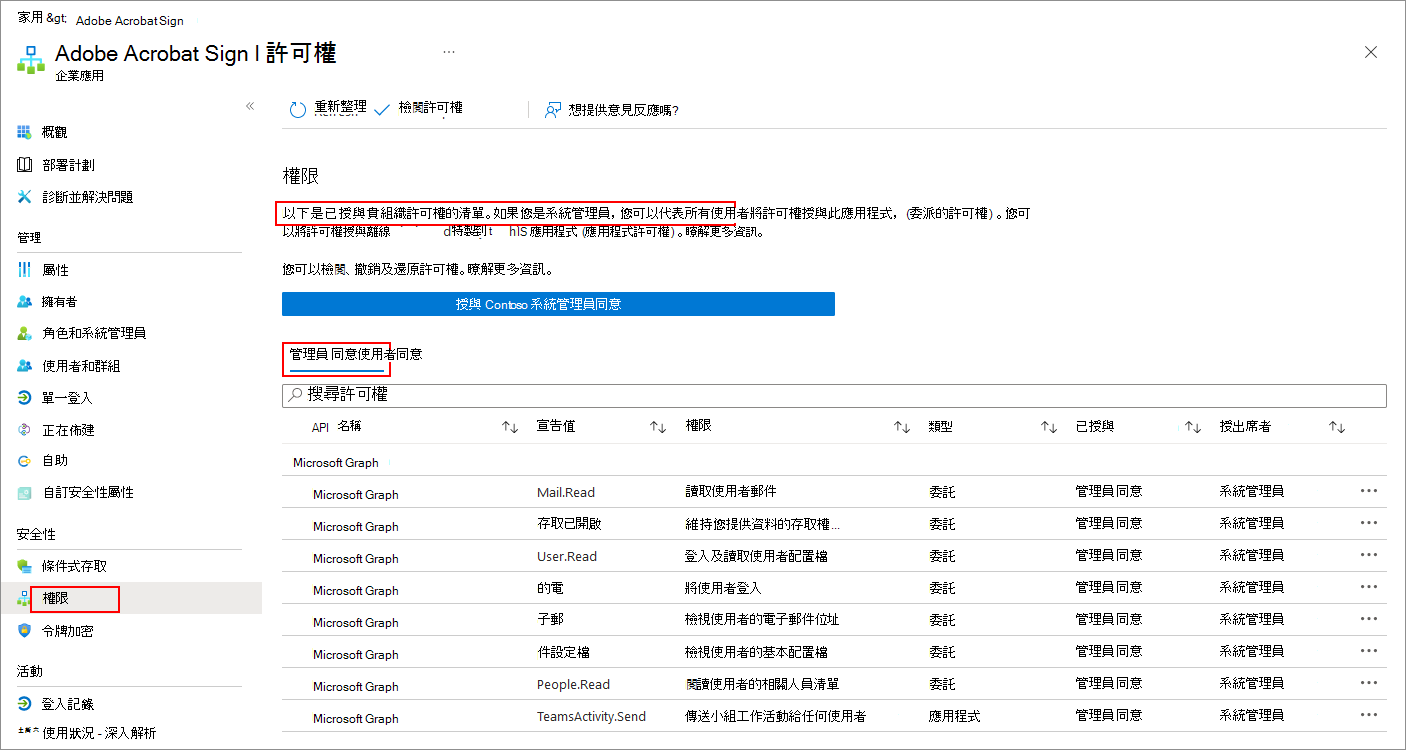
Task: Open more options for the 存取已開啟 row
Action: click(x=1369, y=523)
